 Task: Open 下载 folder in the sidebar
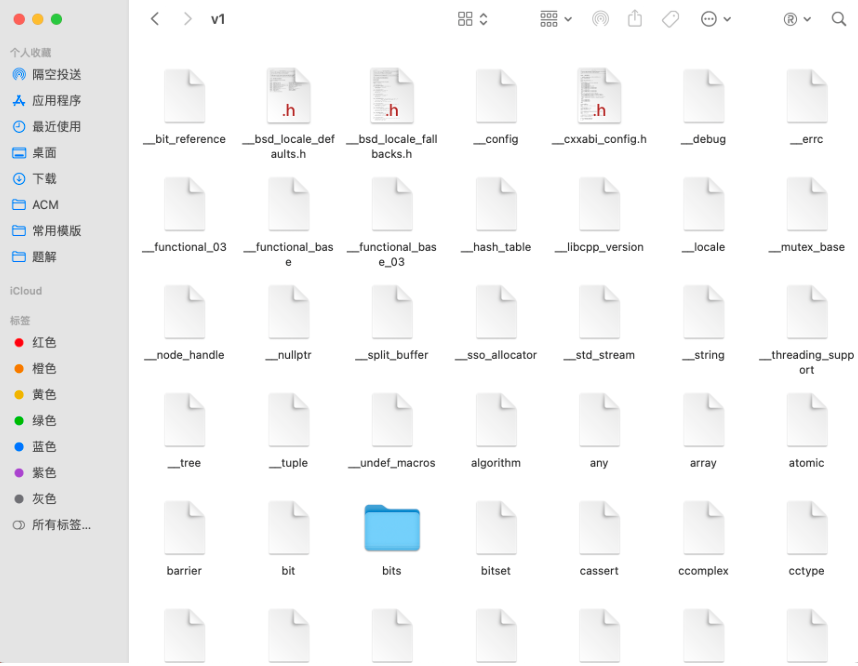pos(34,178)
